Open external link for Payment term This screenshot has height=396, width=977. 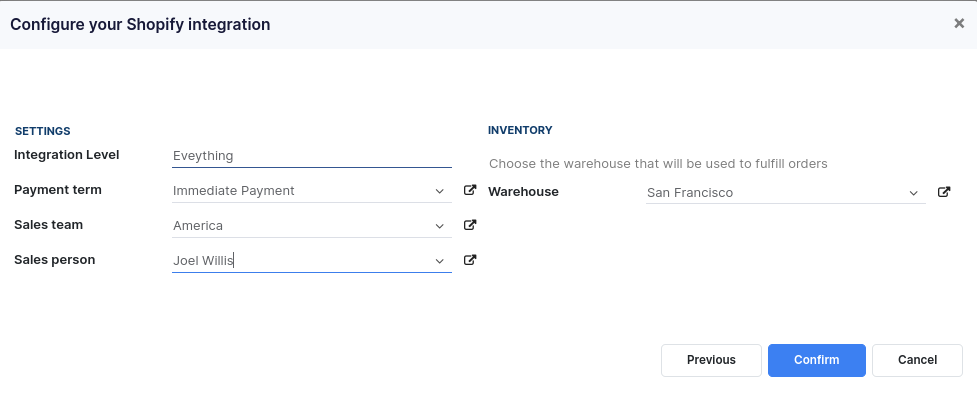[470, 190]
